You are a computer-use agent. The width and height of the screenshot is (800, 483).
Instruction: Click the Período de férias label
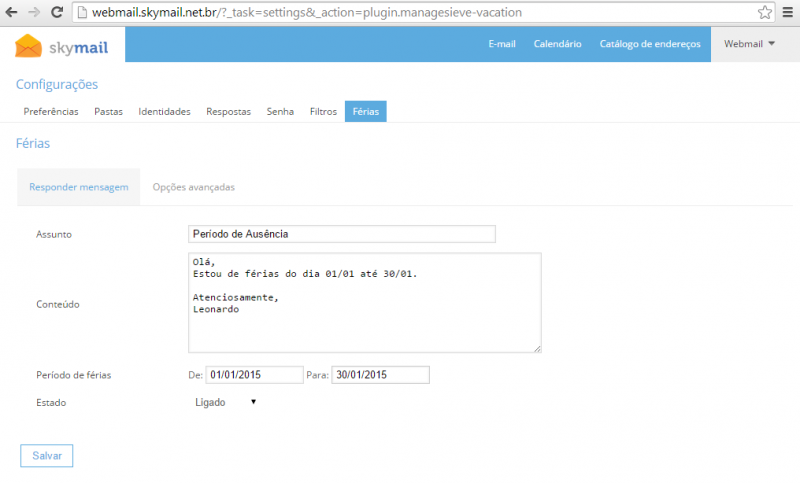[73, 375]
